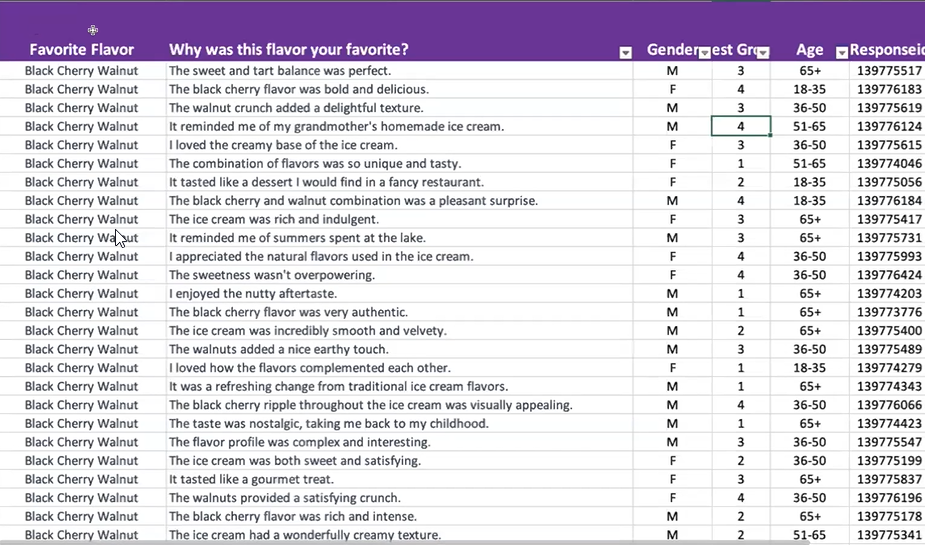
Task: Select the 'visually appealing' cherry ripple cell
Action: (399, 405)
